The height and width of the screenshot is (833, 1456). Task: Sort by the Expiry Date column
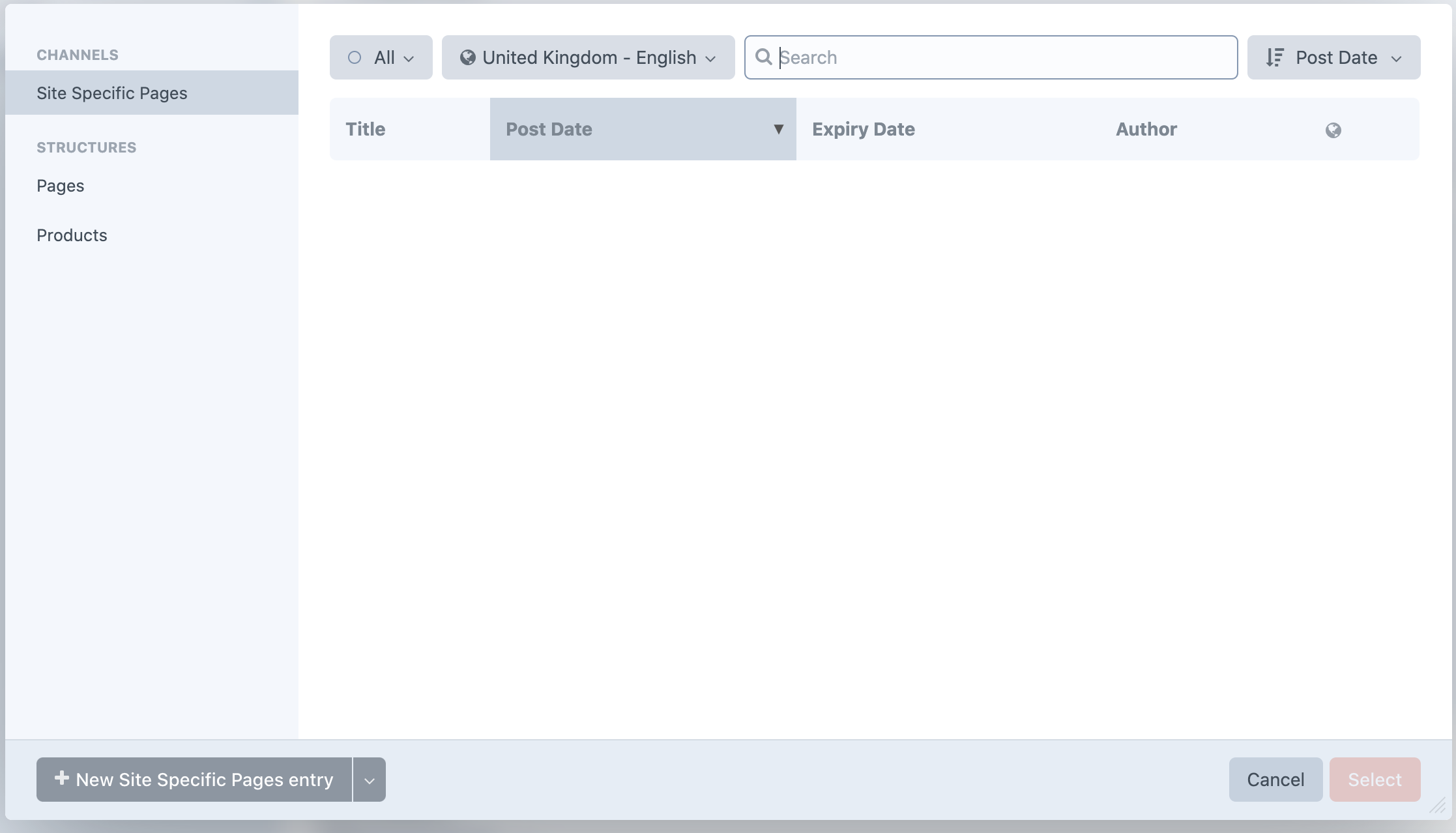948,129
